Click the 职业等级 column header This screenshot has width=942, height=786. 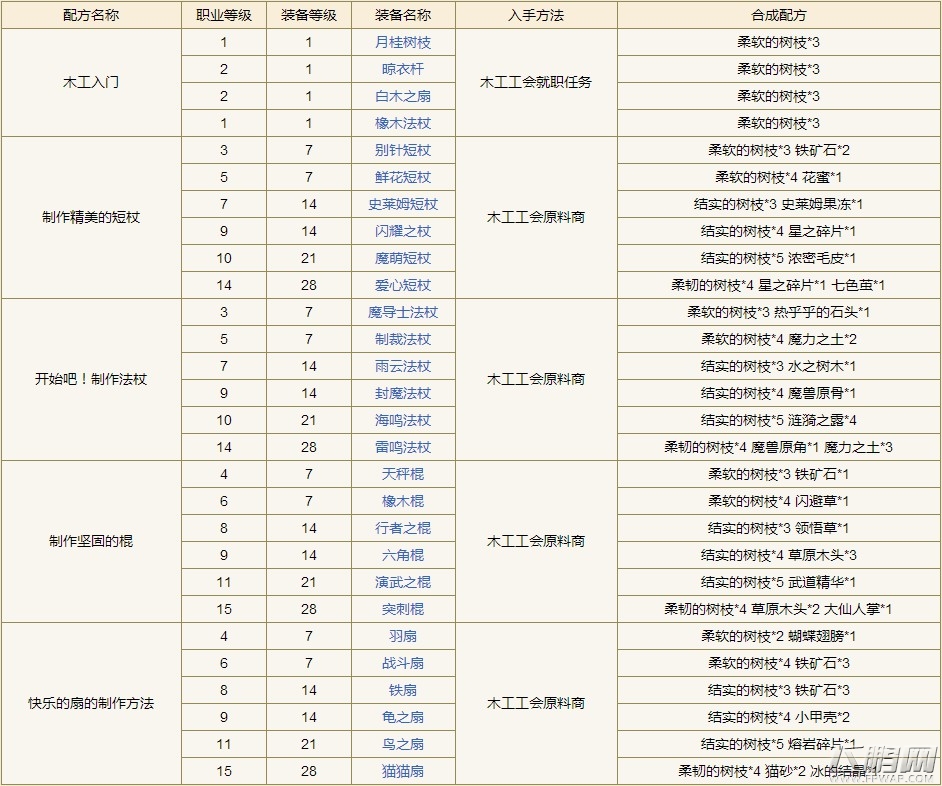click(223, 16)
